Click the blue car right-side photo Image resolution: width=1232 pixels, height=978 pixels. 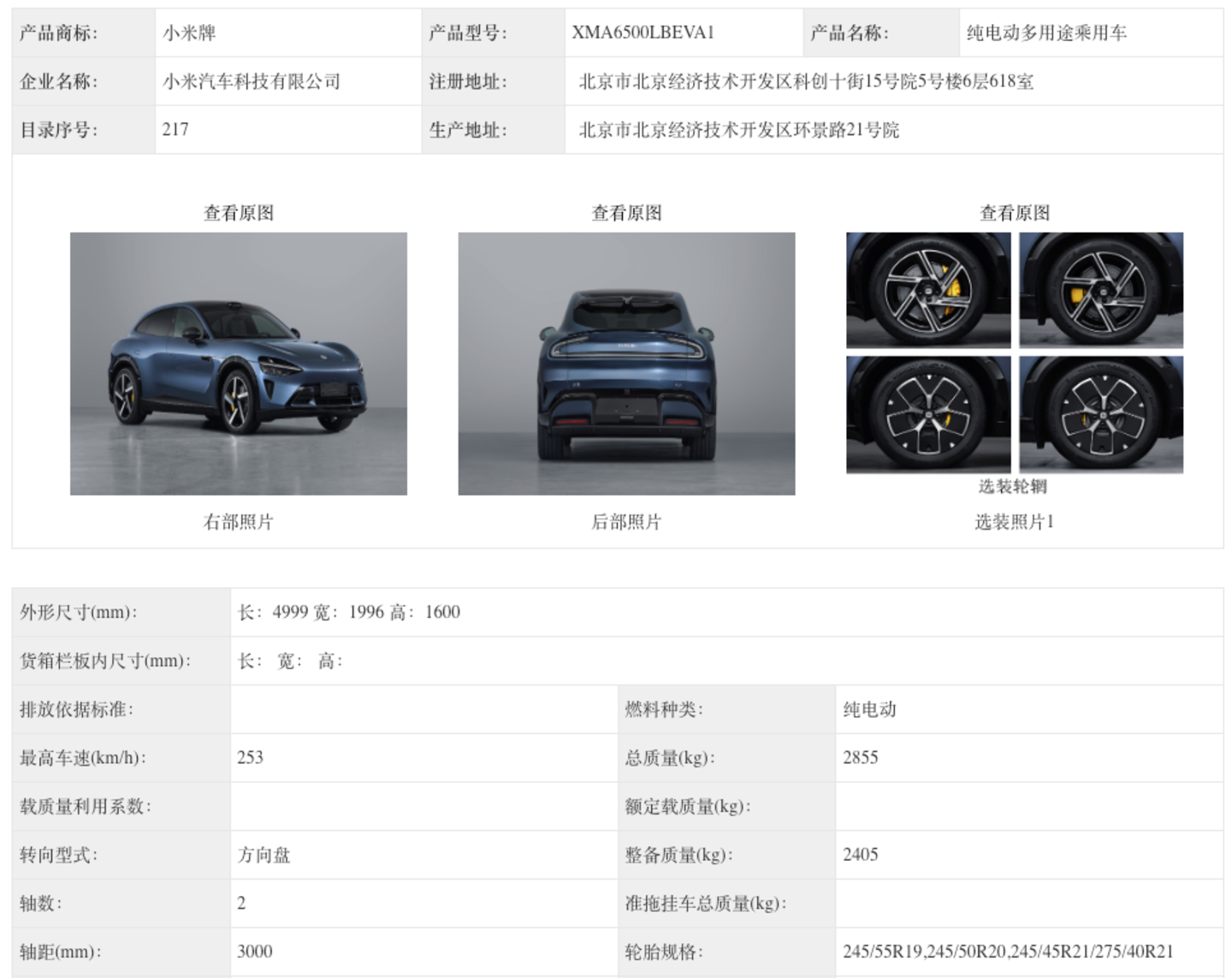(238, 364)
